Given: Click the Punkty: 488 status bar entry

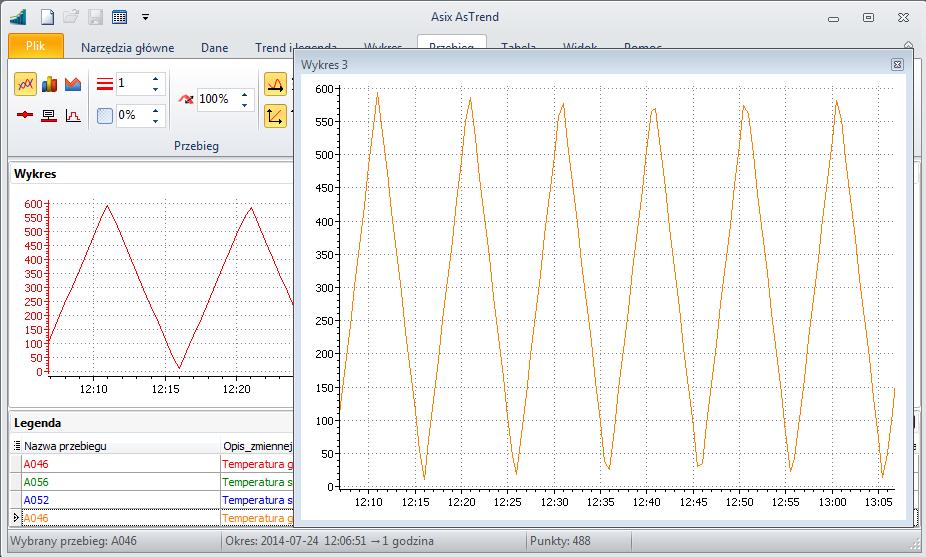Looking at the screenshot, I should pos(560,541).
